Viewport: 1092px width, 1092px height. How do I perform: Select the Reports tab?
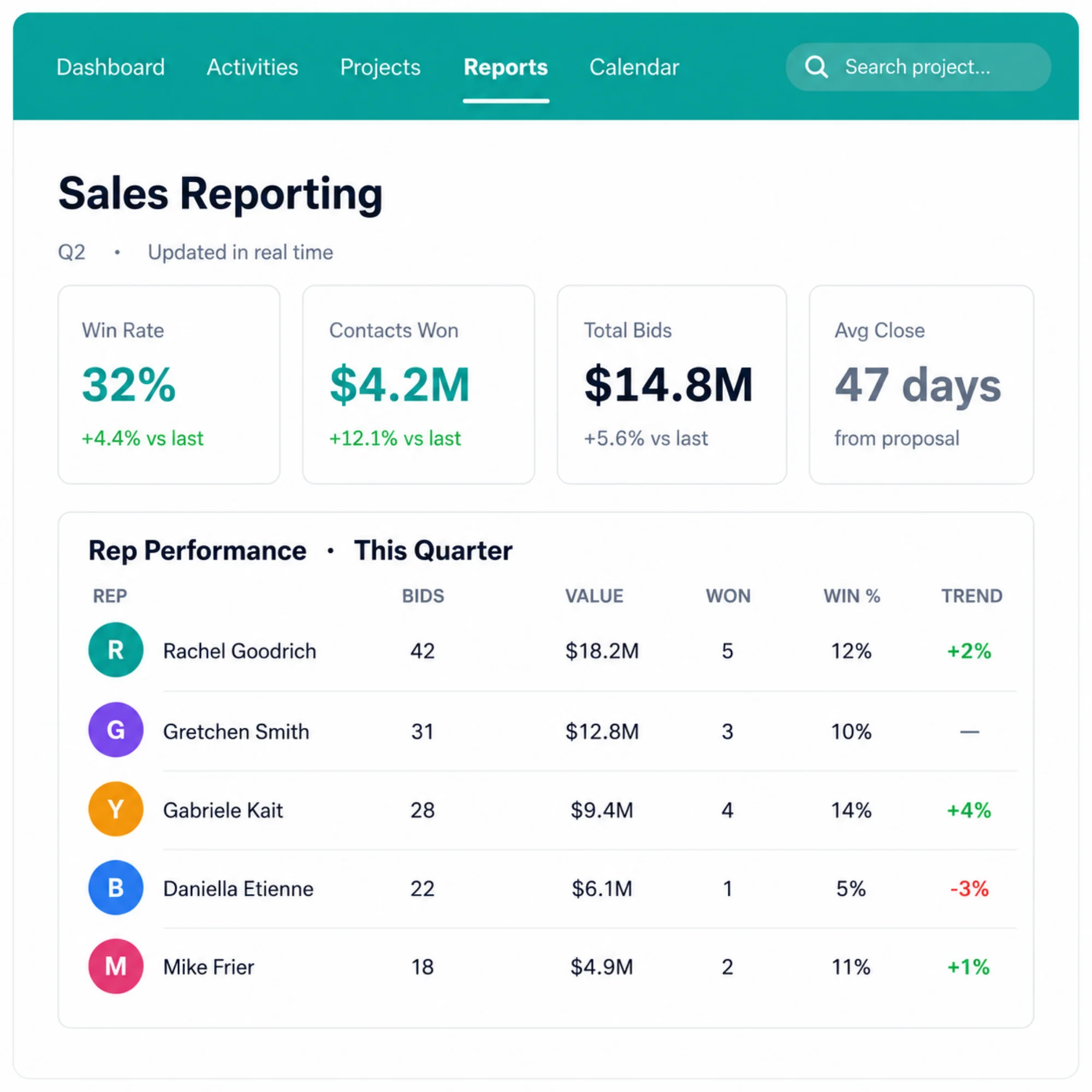[x=506, y=67]
